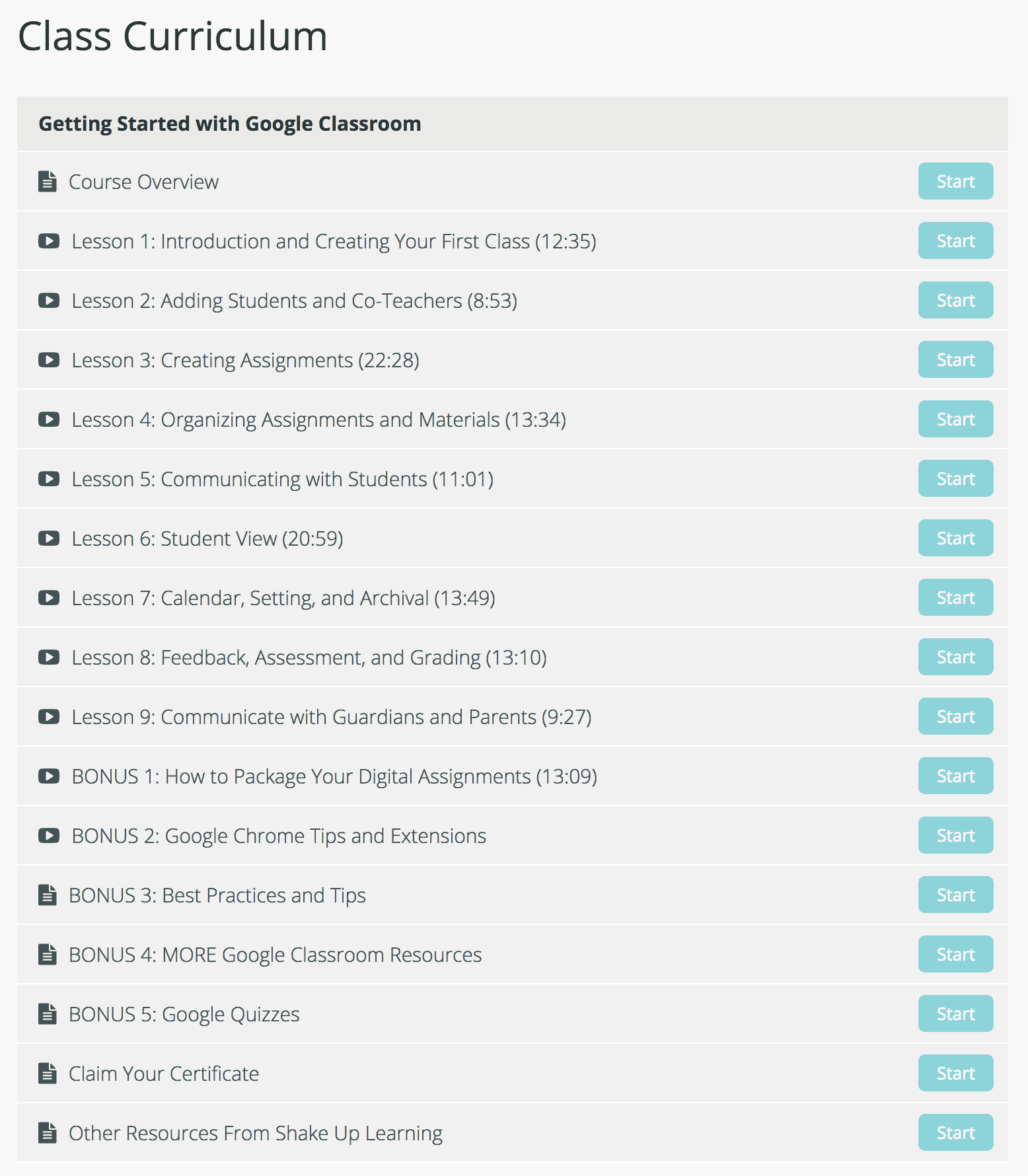Click the video icon for Lesson 8
This screenshot has width=1028, height=1176.
pos(49,657)
